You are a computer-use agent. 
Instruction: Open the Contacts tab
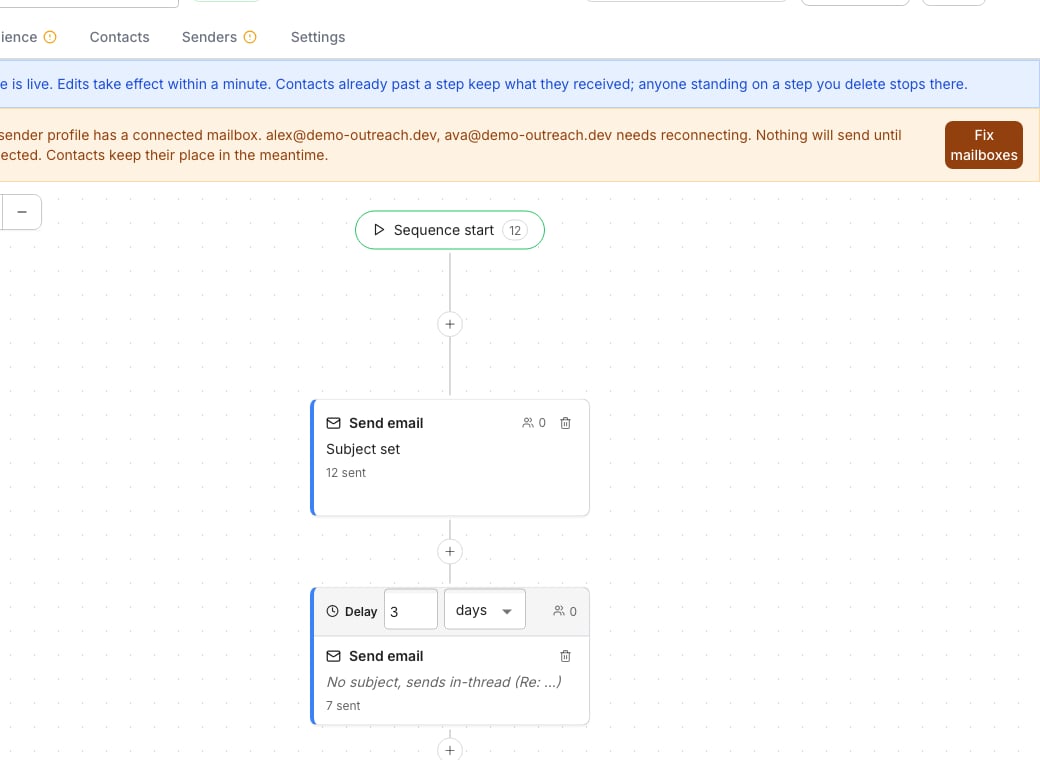pyautogui.click(x=119, y=37)
